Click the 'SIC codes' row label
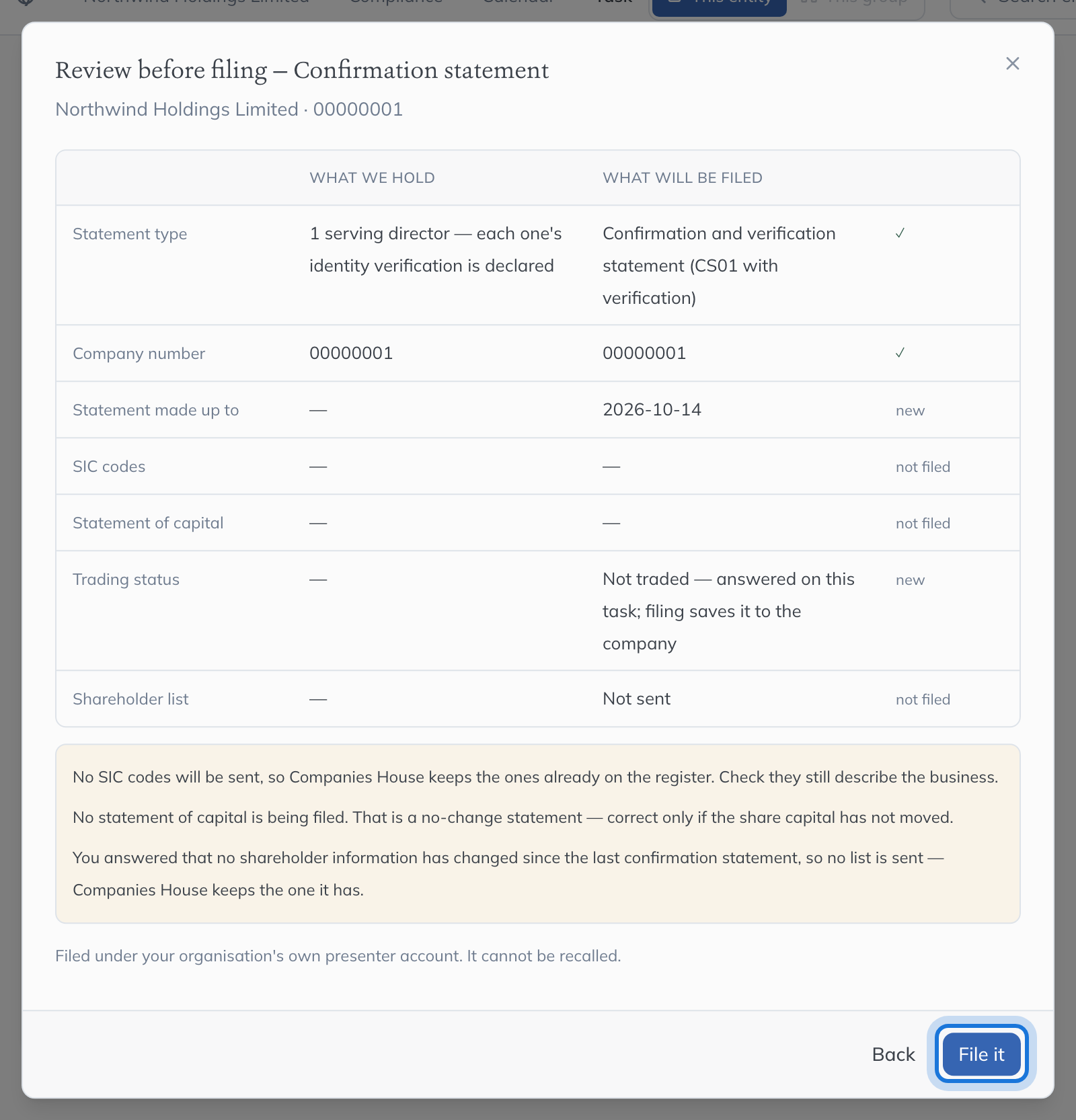1076x1120 pixels. (x=109, y=467)
